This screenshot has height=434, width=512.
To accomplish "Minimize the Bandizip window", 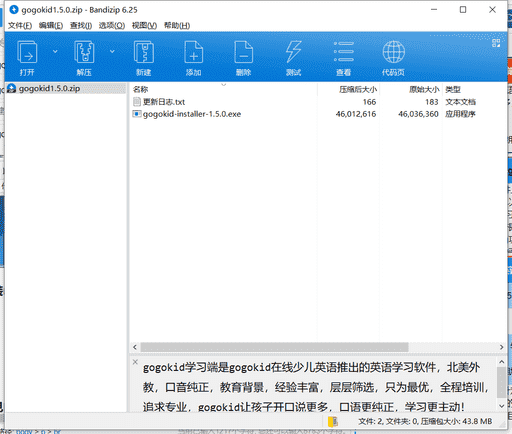I will [434, 10].
